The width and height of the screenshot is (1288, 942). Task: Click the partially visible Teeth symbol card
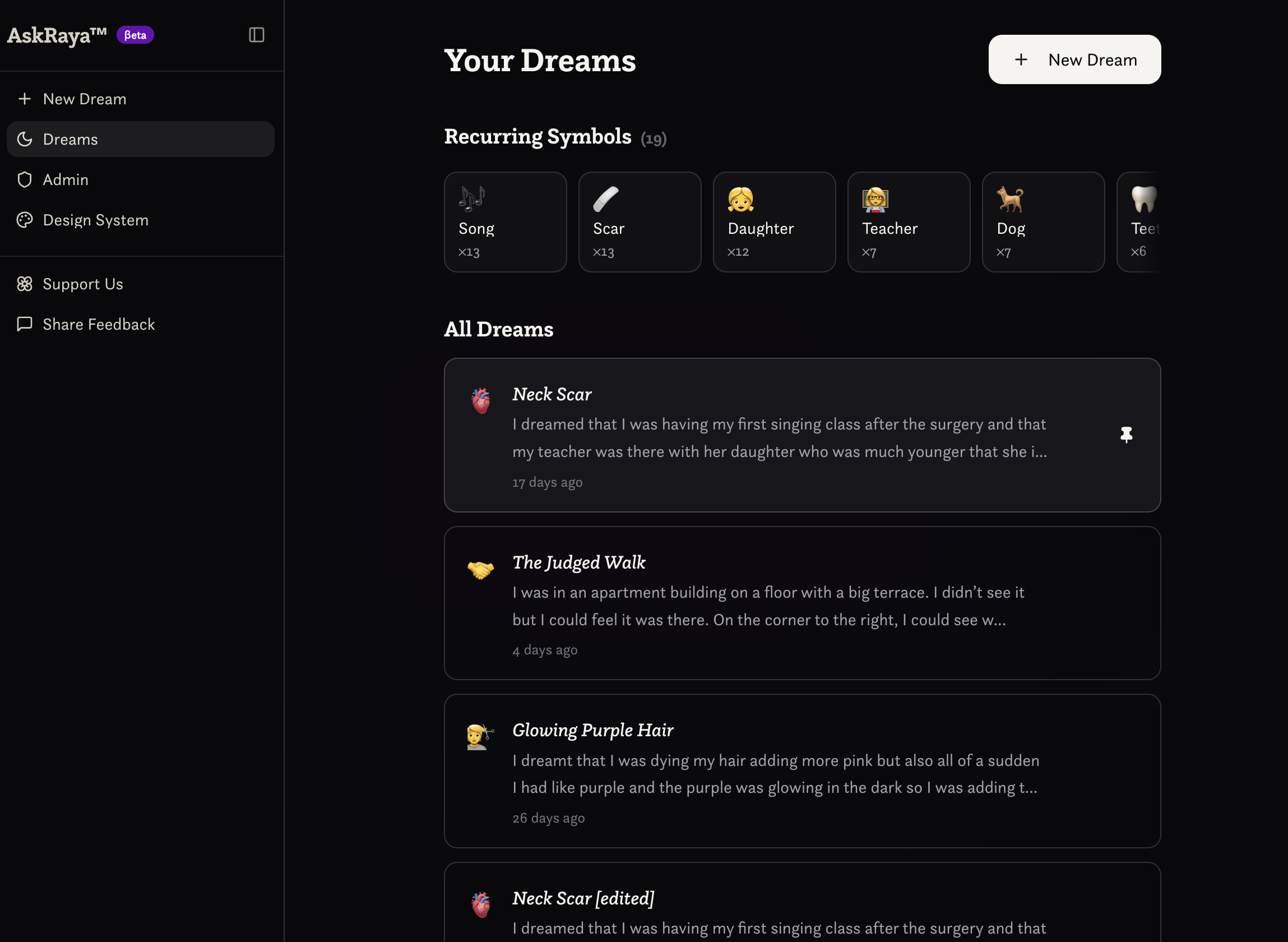(x=1140, y=223)
